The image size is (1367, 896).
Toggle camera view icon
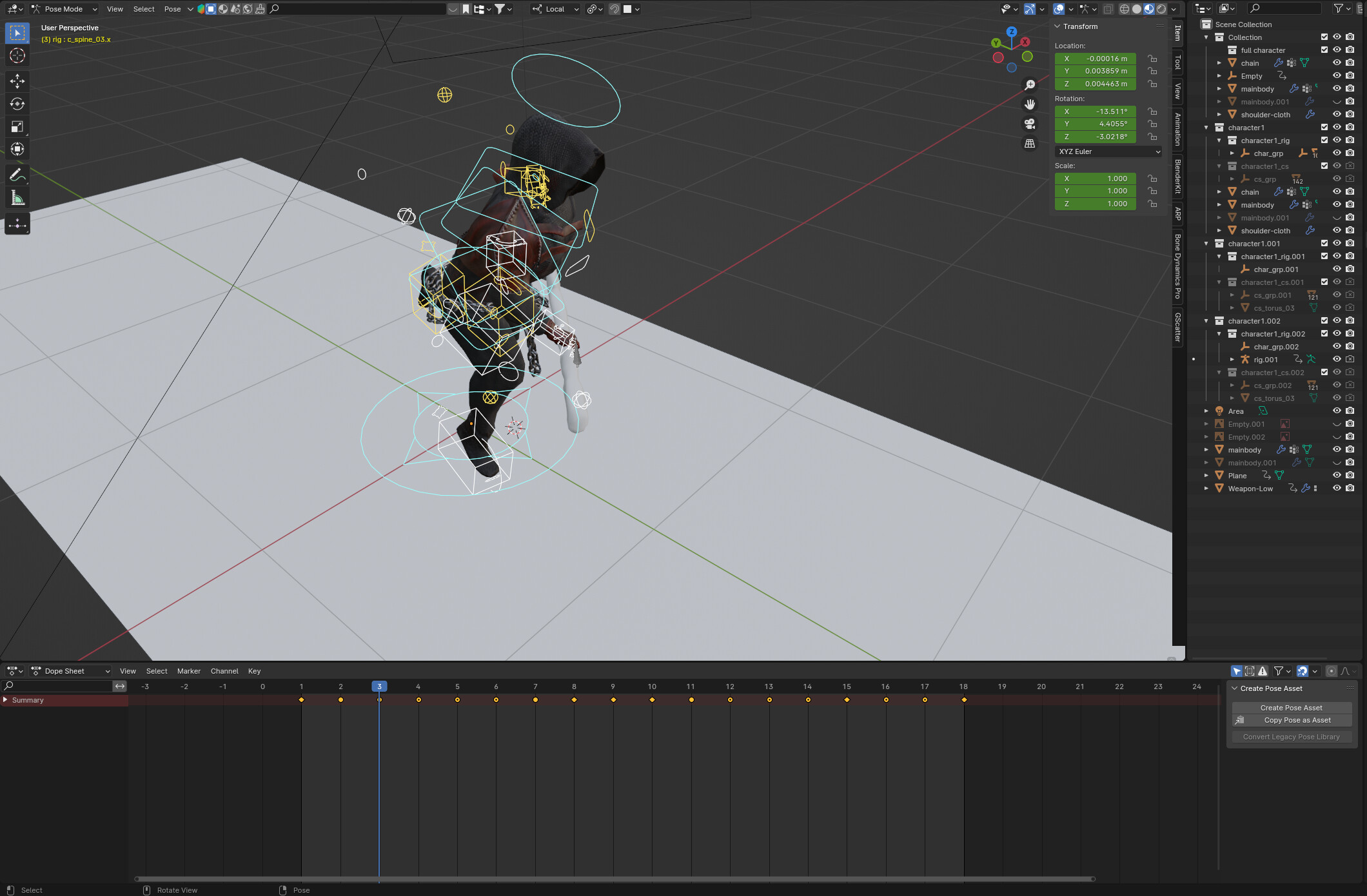click(x=1030, y=124)
